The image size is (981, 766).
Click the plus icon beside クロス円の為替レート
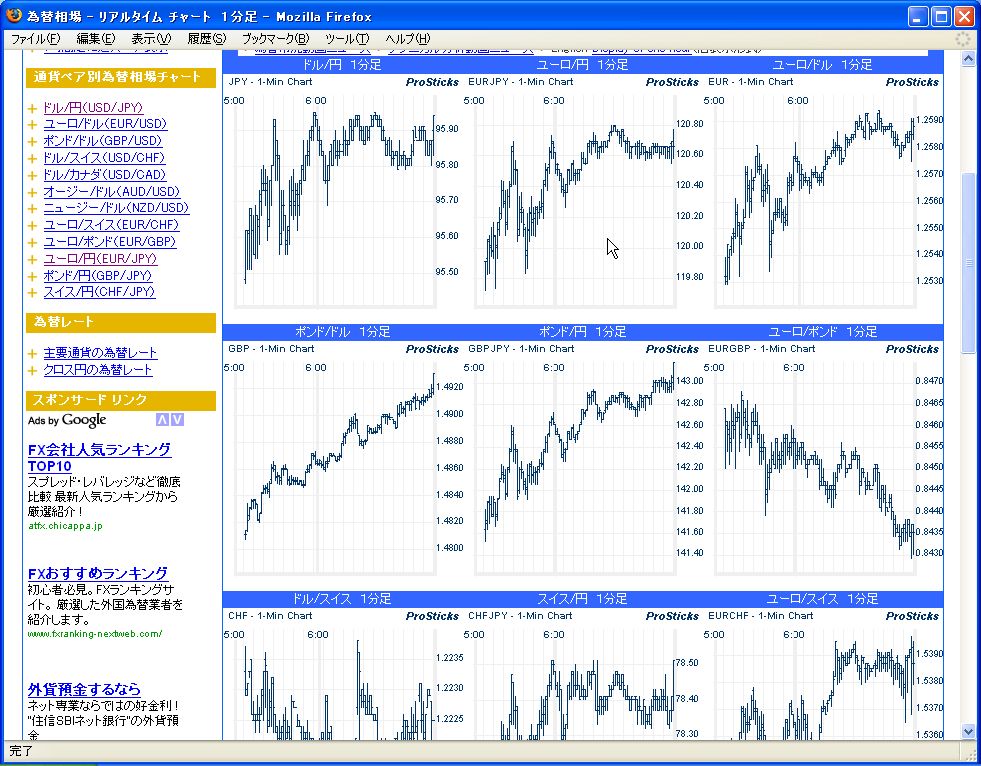click(33, 371)
